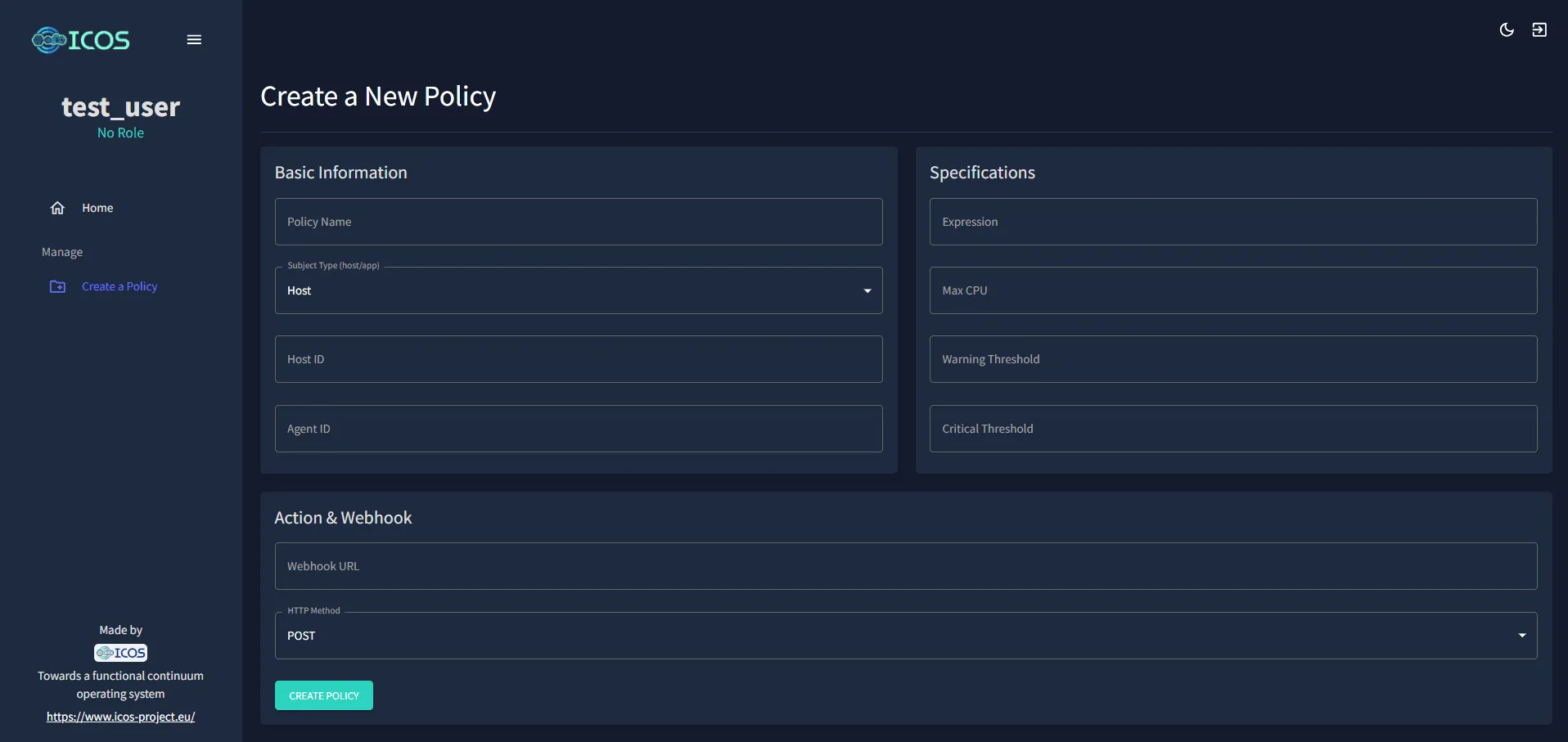Toggle the hamburger menu icon
This screenshot has height=742, width=1568.
(194, 40)
